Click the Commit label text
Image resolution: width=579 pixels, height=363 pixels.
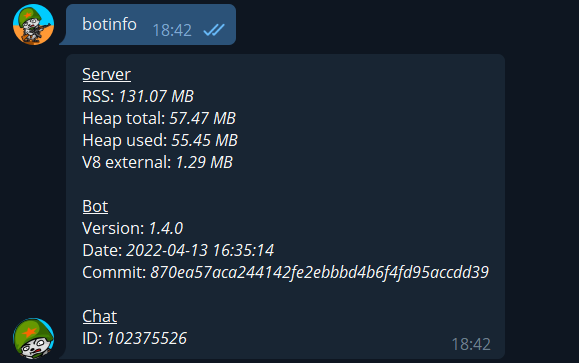[114, 273]
